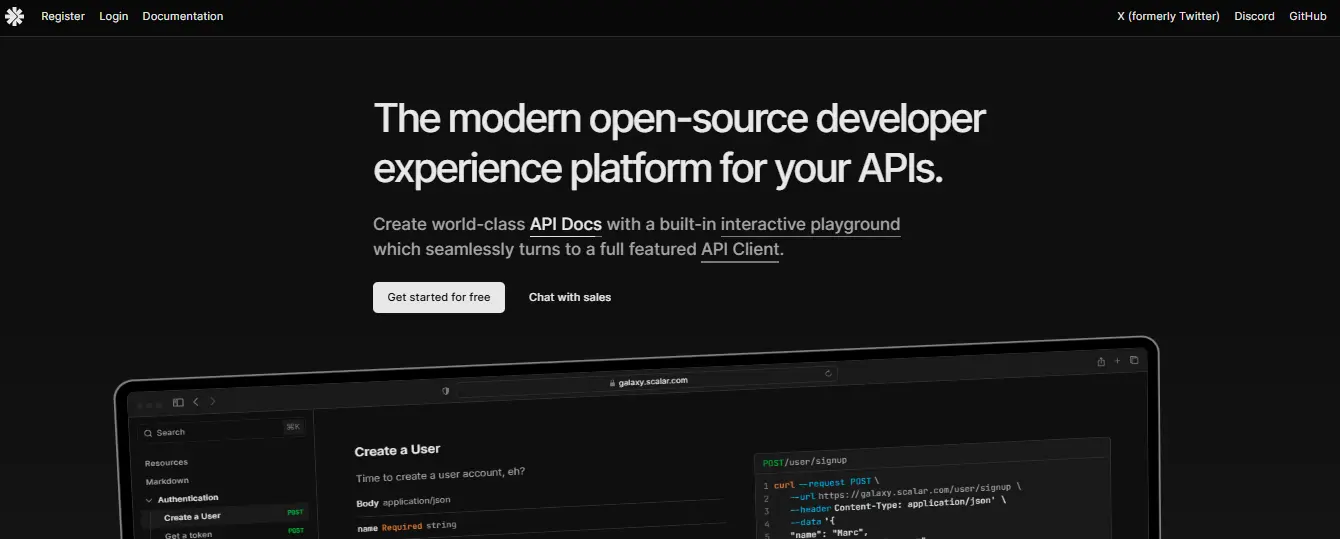Click the browser back arrow in mockup
Image resolution: width=1340 pixels, height=539 pixels.
(196, 402)
